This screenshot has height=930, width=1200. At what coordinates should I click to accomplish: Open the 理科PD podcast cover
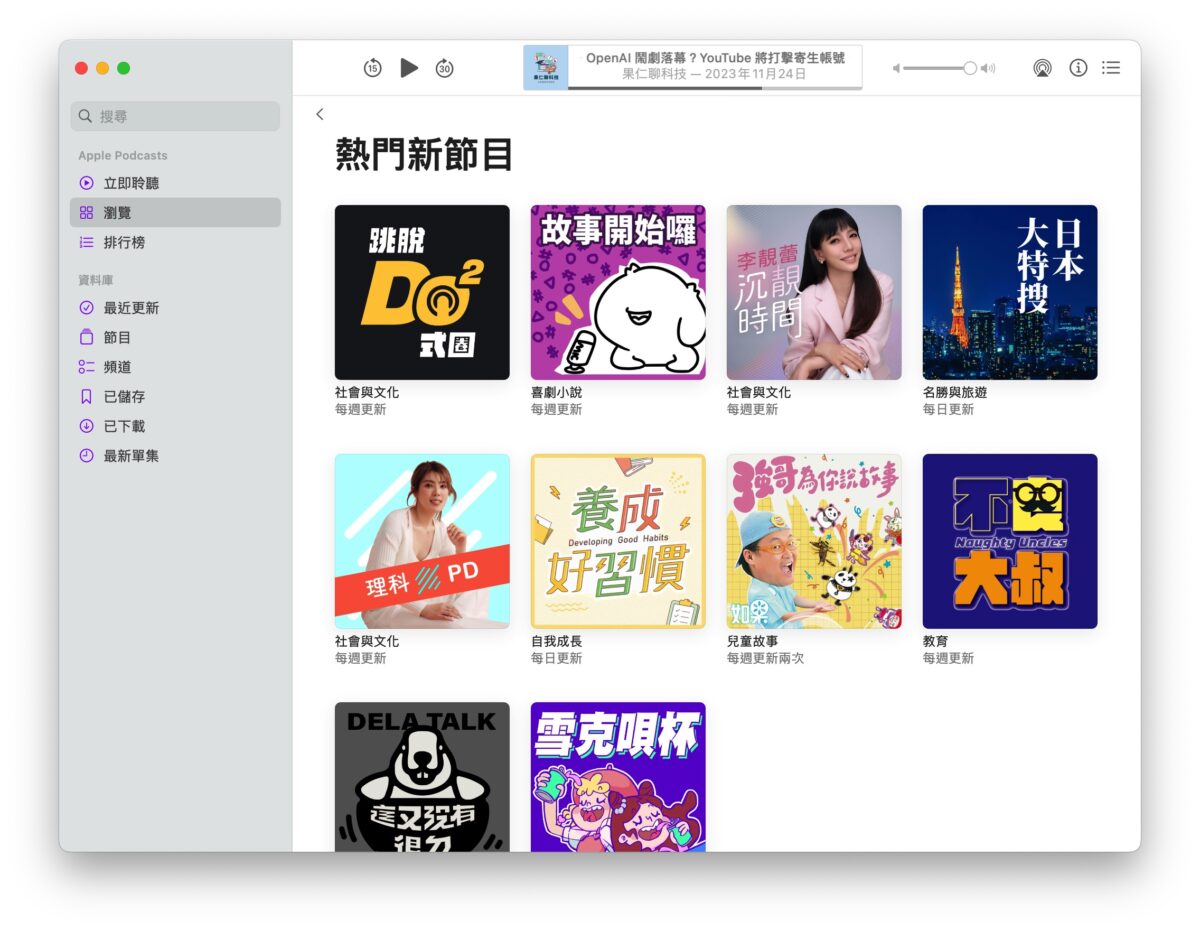click(x=422, y=541)
